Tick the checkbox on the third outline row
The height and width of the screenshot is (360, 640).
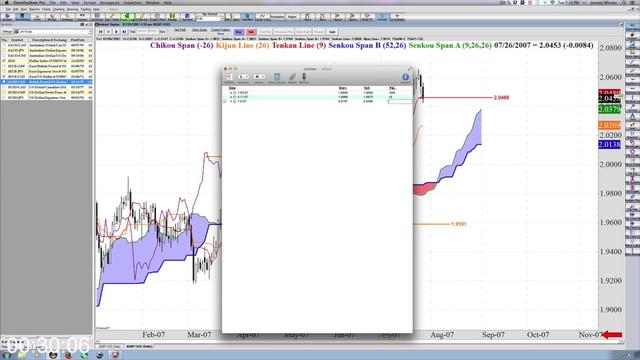pos(235,101)
